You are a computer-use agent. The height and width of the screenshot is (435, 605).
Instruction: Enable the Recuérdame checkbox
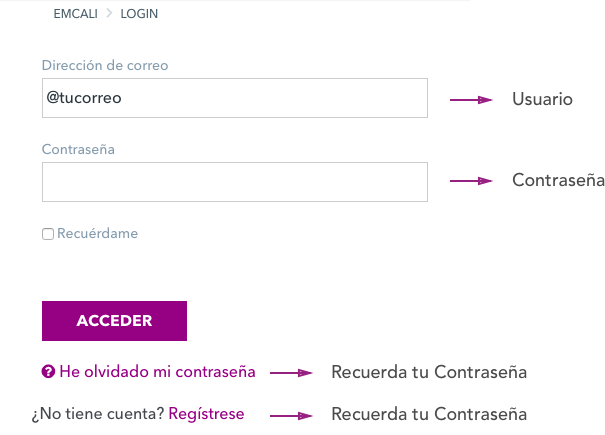(48, 234)
